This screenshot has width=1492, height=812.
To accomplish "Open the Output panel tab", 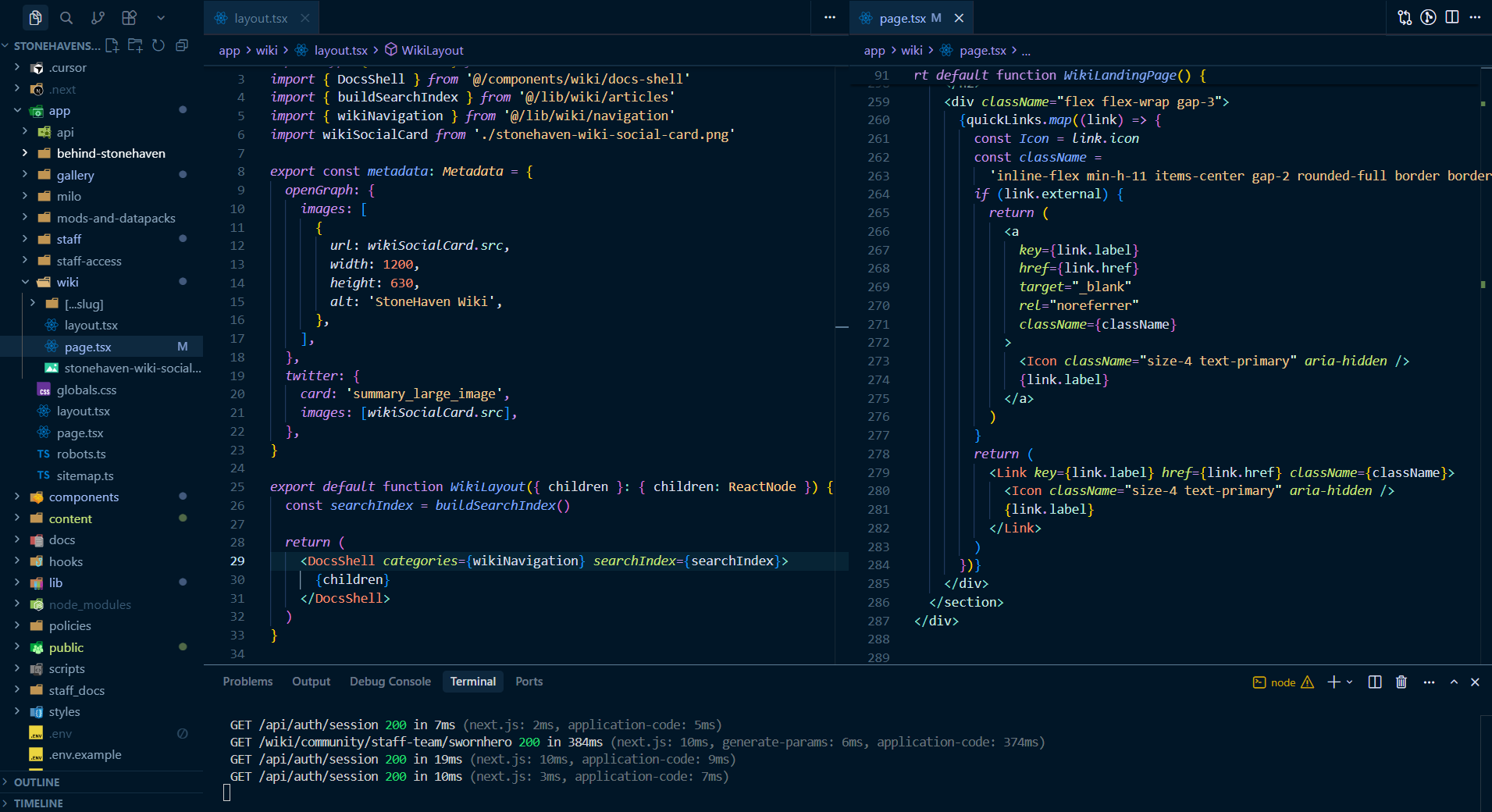I will 311,682.
